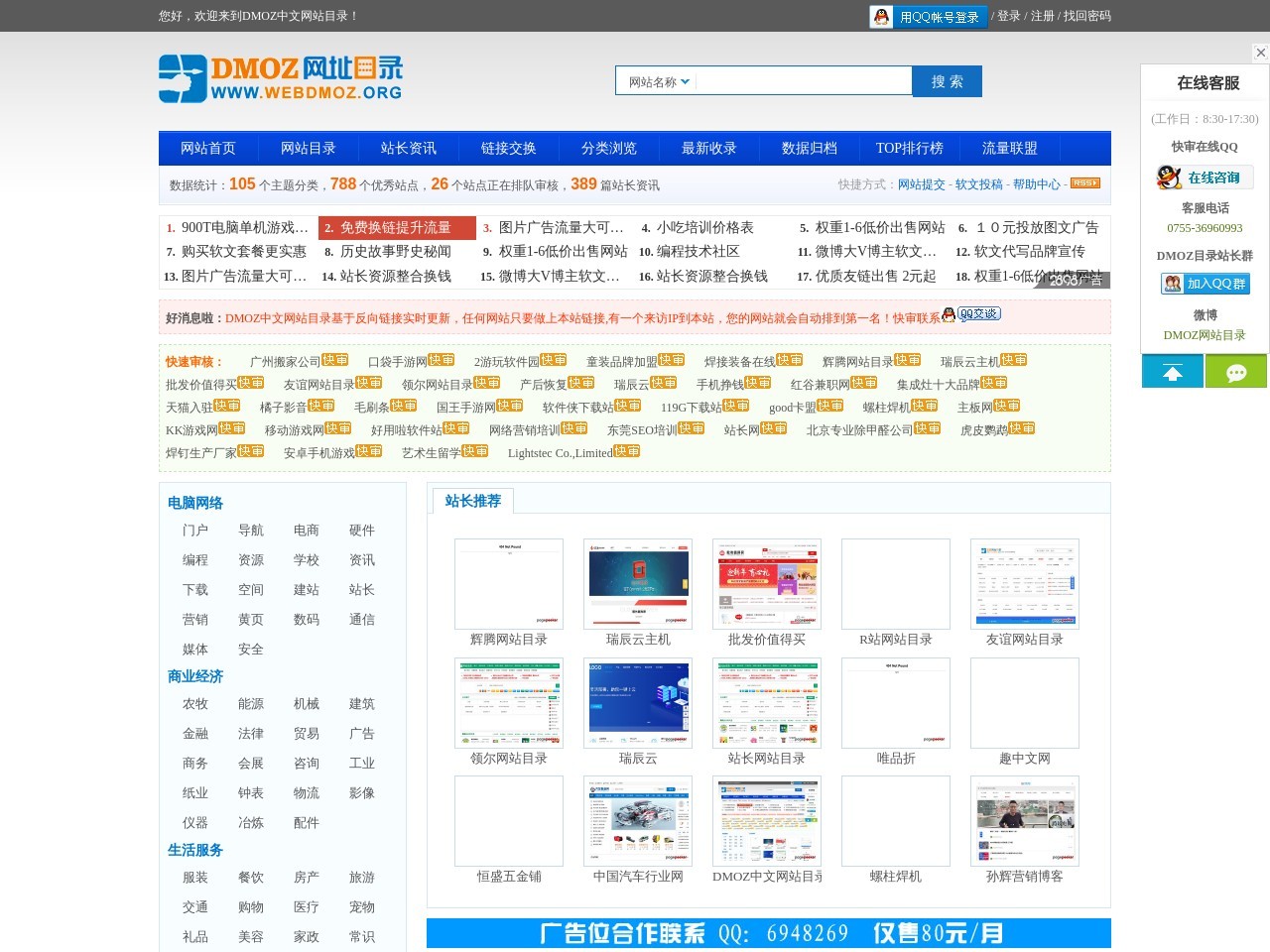Open the 分类浏览 navigation menu

pyautogui.click(x=607, y=148)
